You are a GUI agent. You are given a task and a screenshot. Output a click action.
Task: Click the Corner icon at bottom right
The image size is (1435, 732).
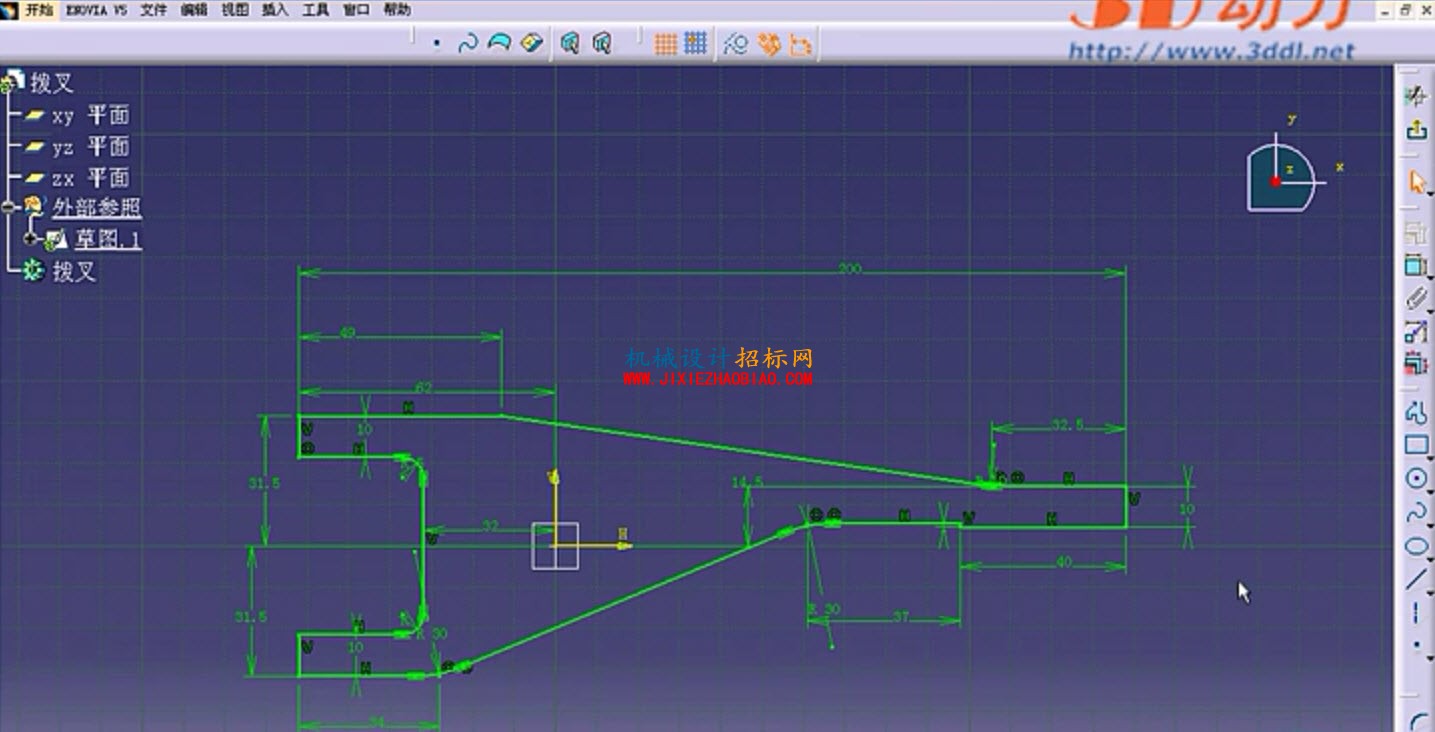1417,721
